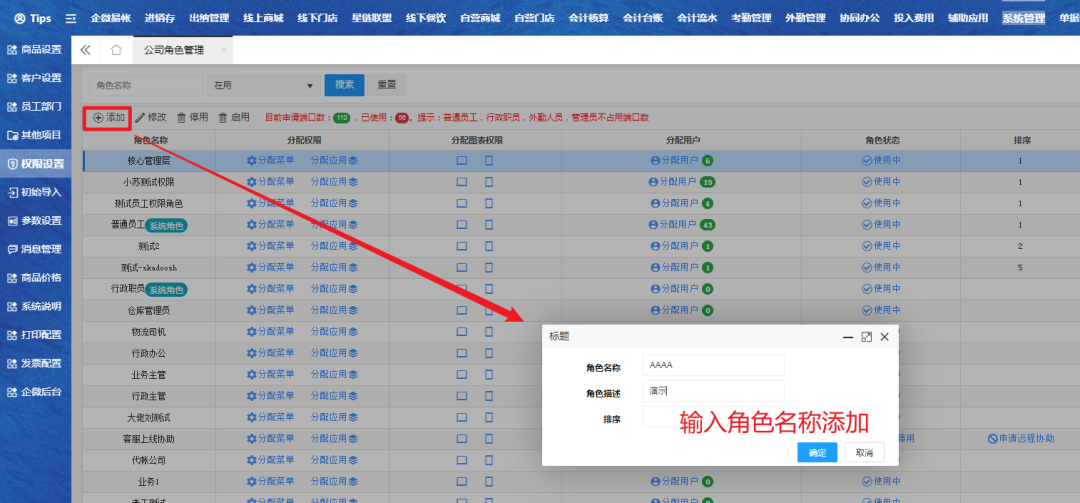
Task: Click the 启用 icon in toolbar
Action: click(223, 118)
